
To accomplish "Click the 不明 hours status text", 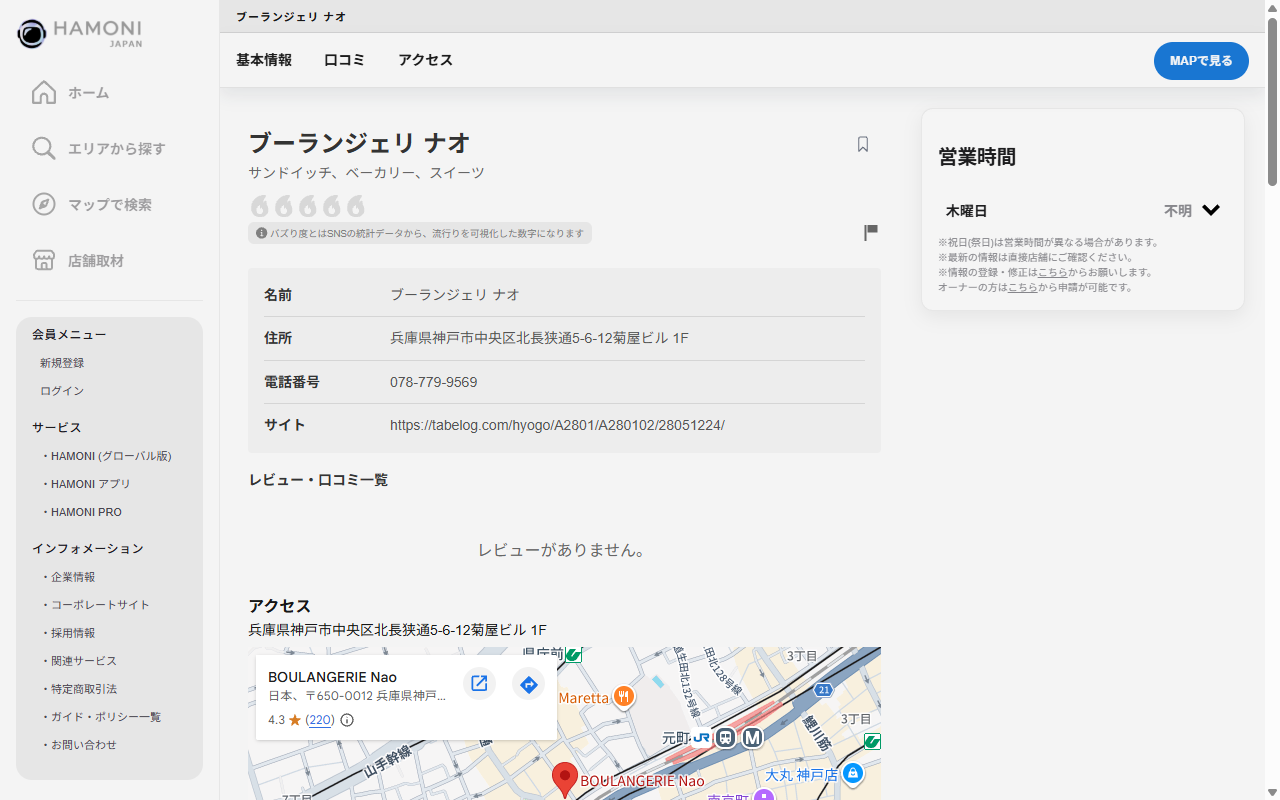I will click(1178, 211).
